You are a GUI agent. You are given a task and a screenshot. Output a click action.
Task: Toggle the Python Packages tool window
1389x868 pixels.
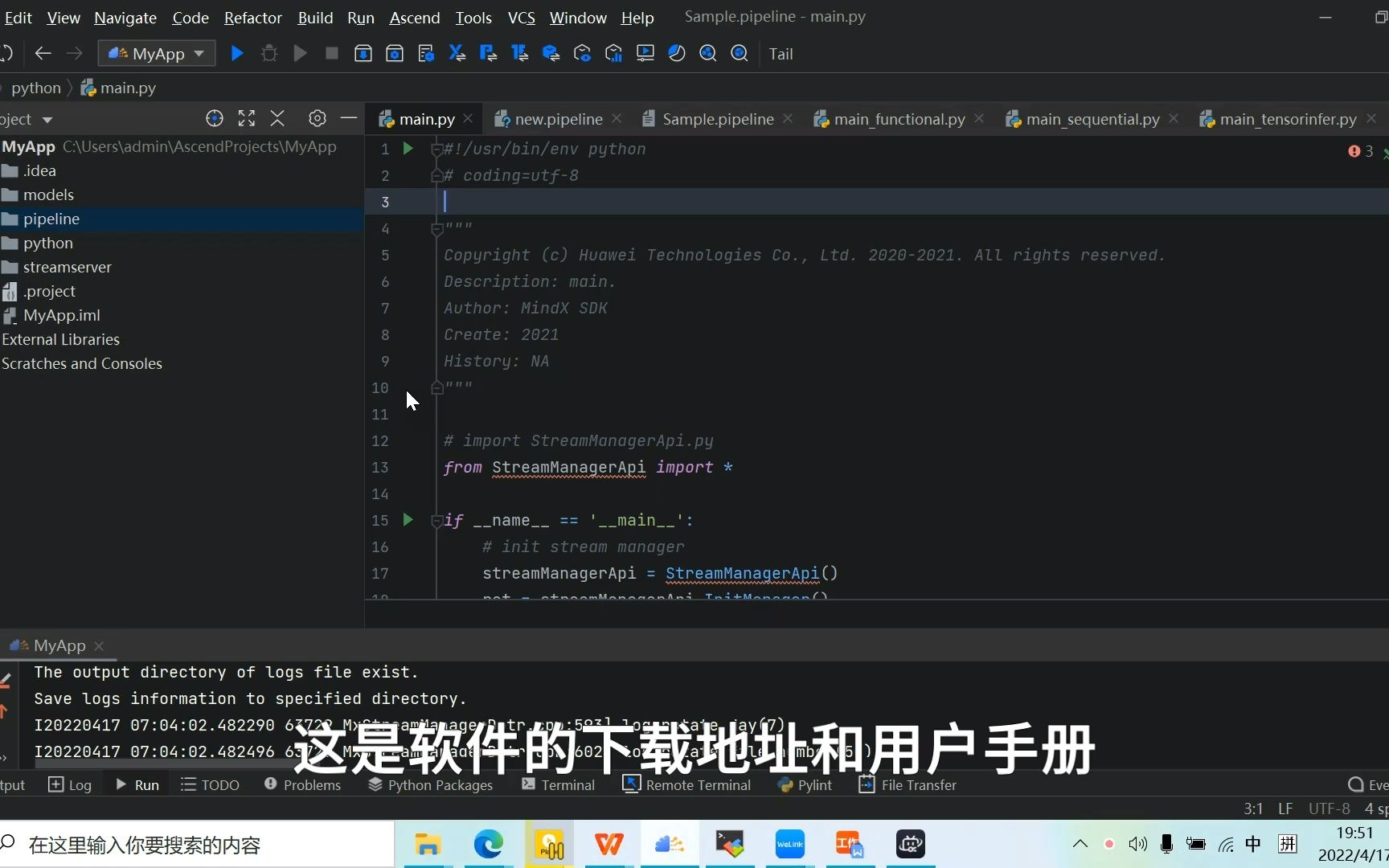coord(430,784)
